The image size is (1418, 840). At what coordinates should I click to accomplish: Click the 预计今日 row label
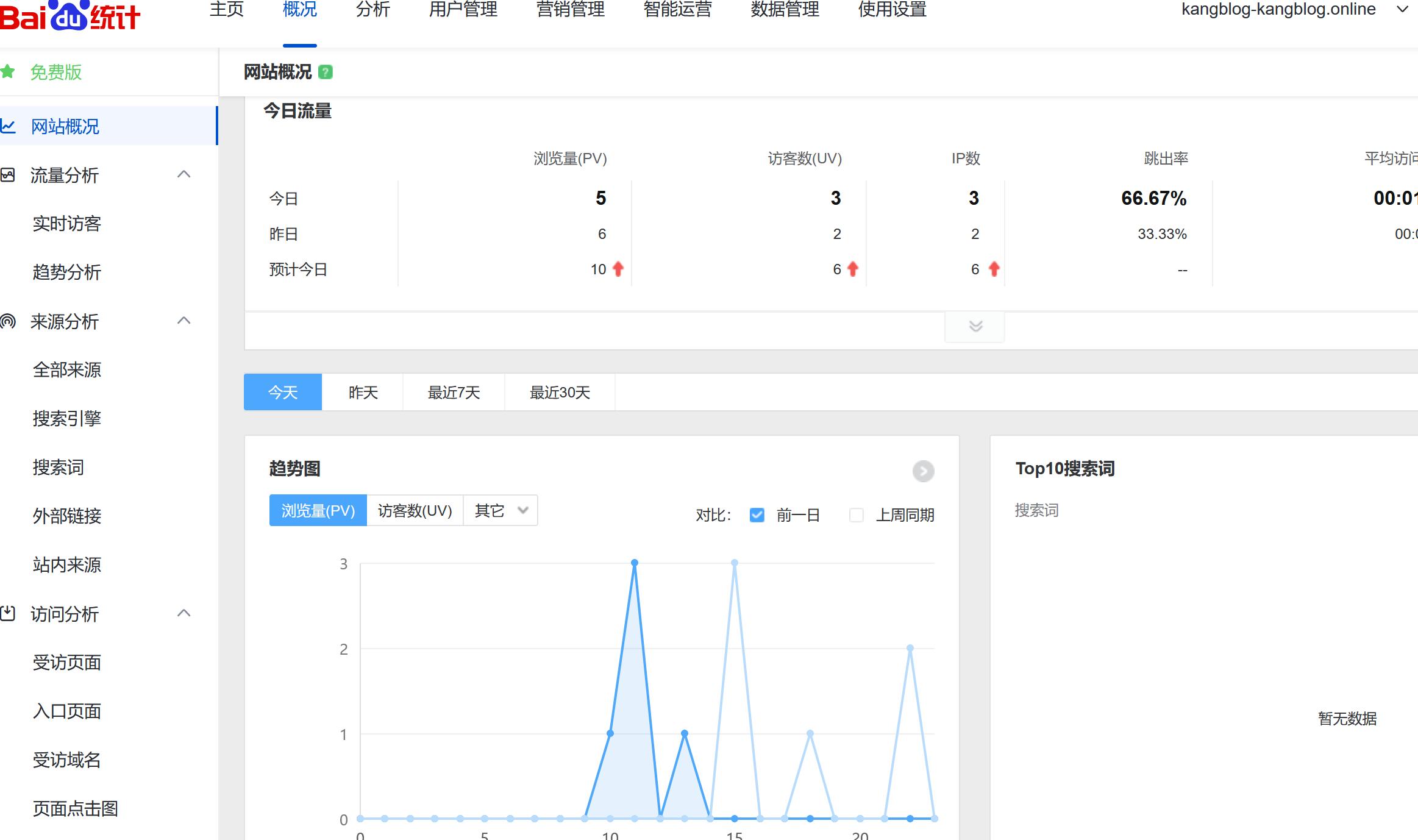click(298, 269)
